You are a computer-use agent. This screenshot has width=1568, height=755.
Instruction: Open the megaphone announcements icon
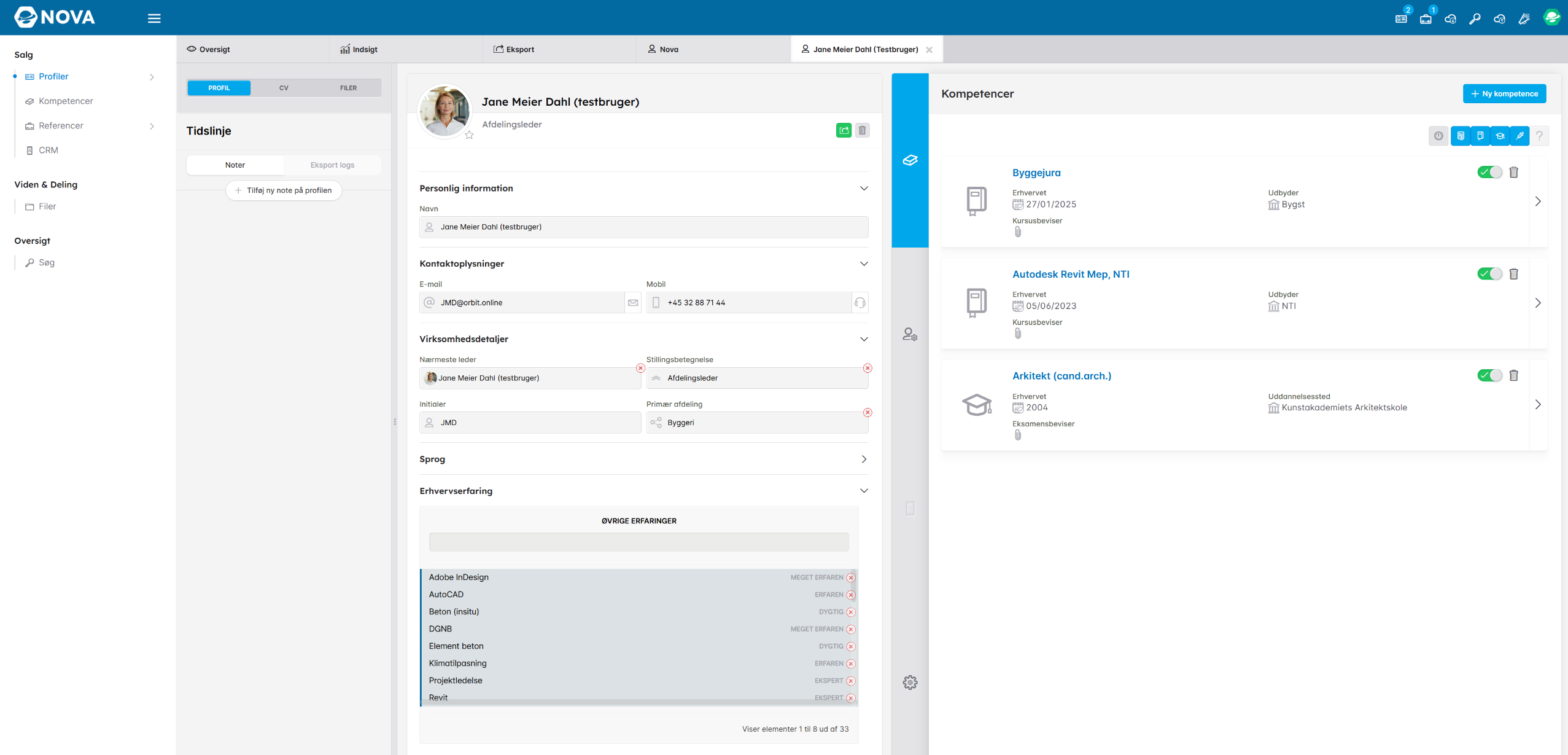pos(1524,18)
